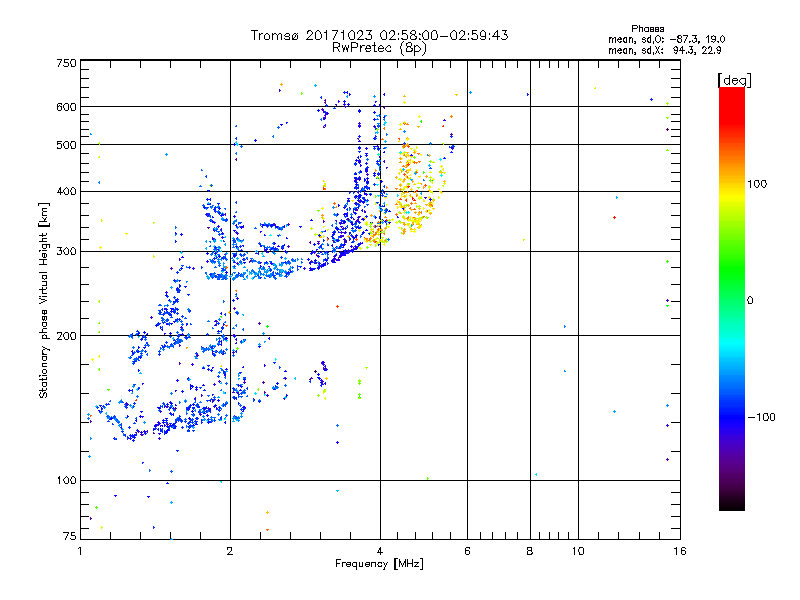Click the 16 tick on frequency axis
The image size is (800, 600).
click(677, 552)
